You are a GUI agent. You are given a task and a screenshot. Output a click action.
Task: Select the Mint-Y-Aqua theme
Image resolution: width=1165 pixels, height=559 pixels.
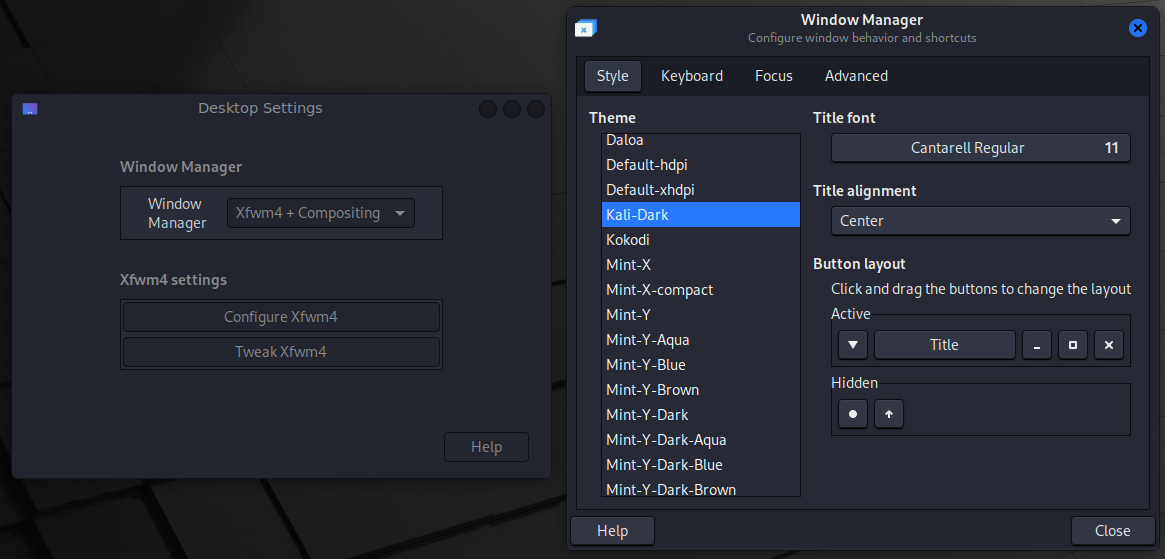click(701, 340)
